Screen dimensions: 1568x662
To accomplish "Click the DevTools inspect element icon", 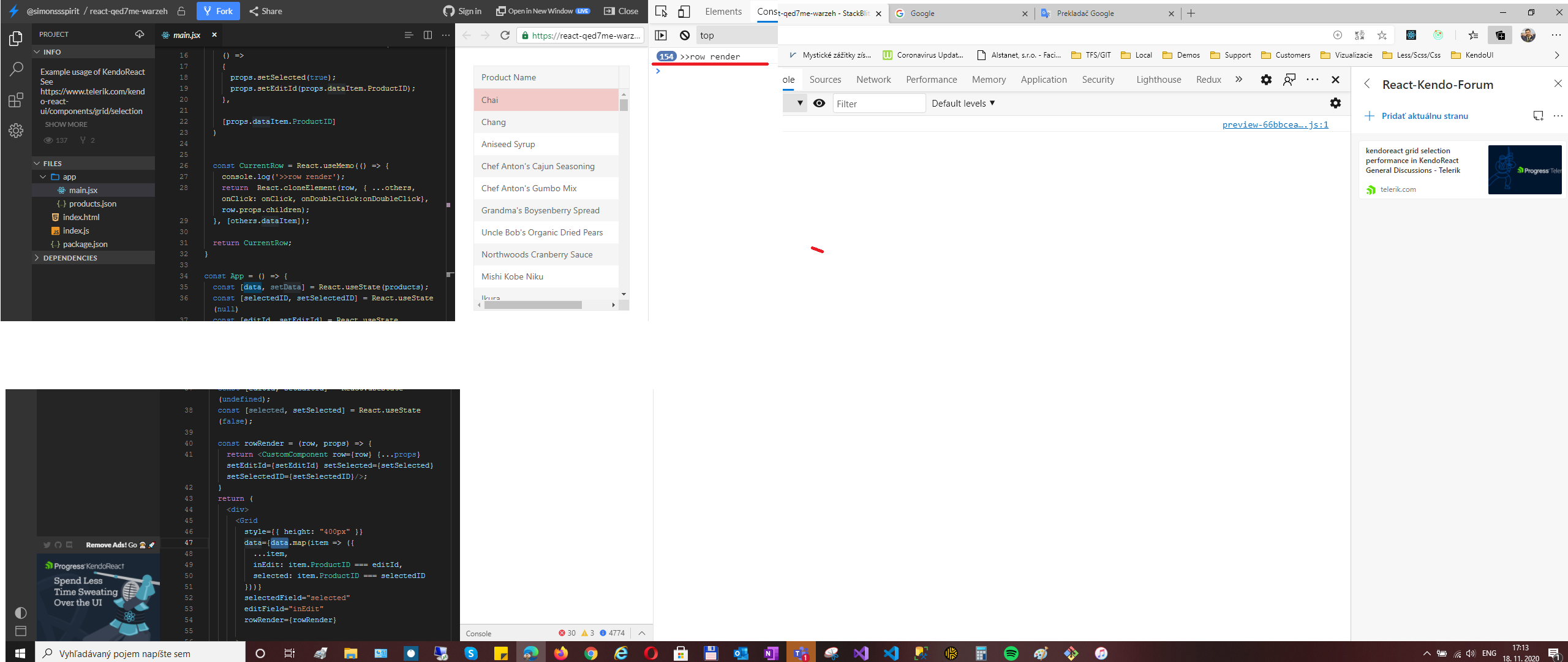I will click(x=661, y=12).
